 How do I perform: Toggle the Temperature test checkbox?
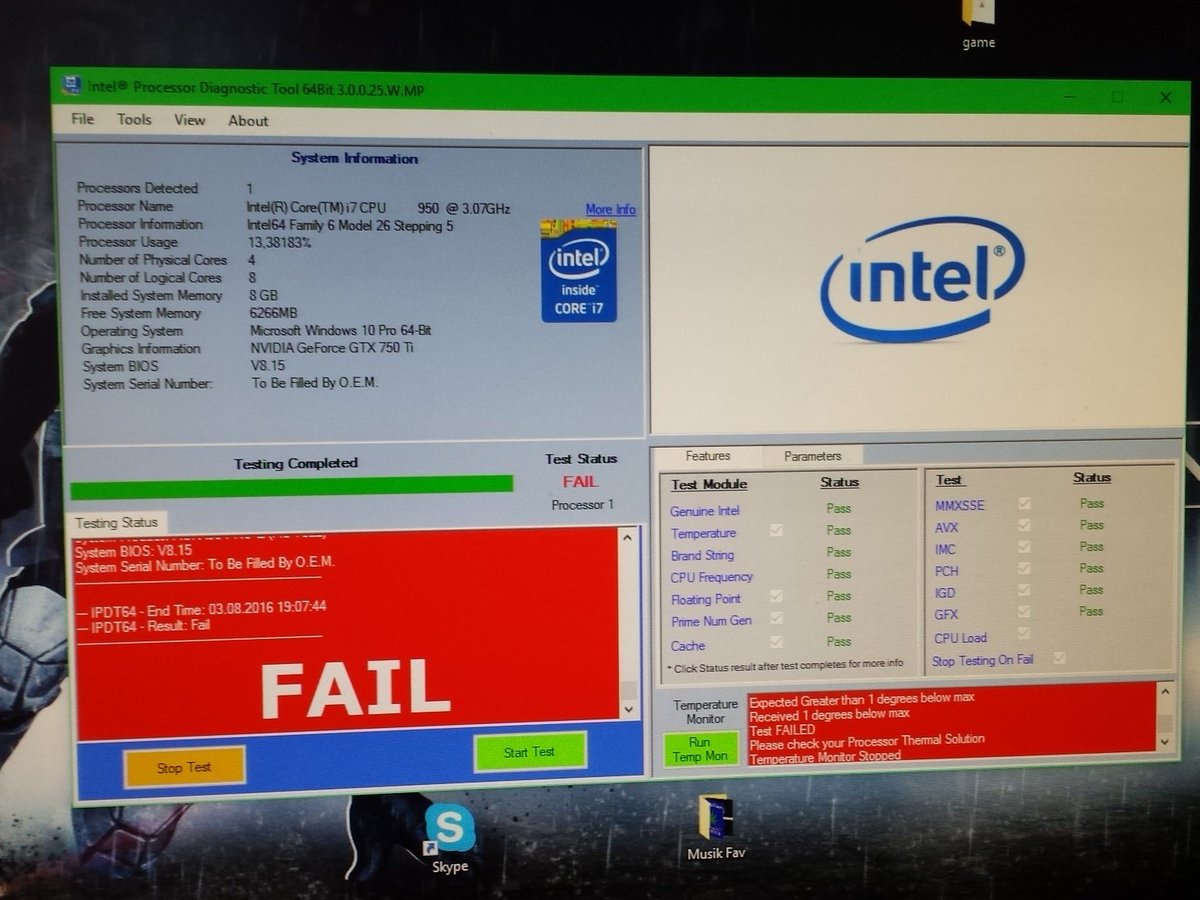pyautogui.click(x=776, y=531)
